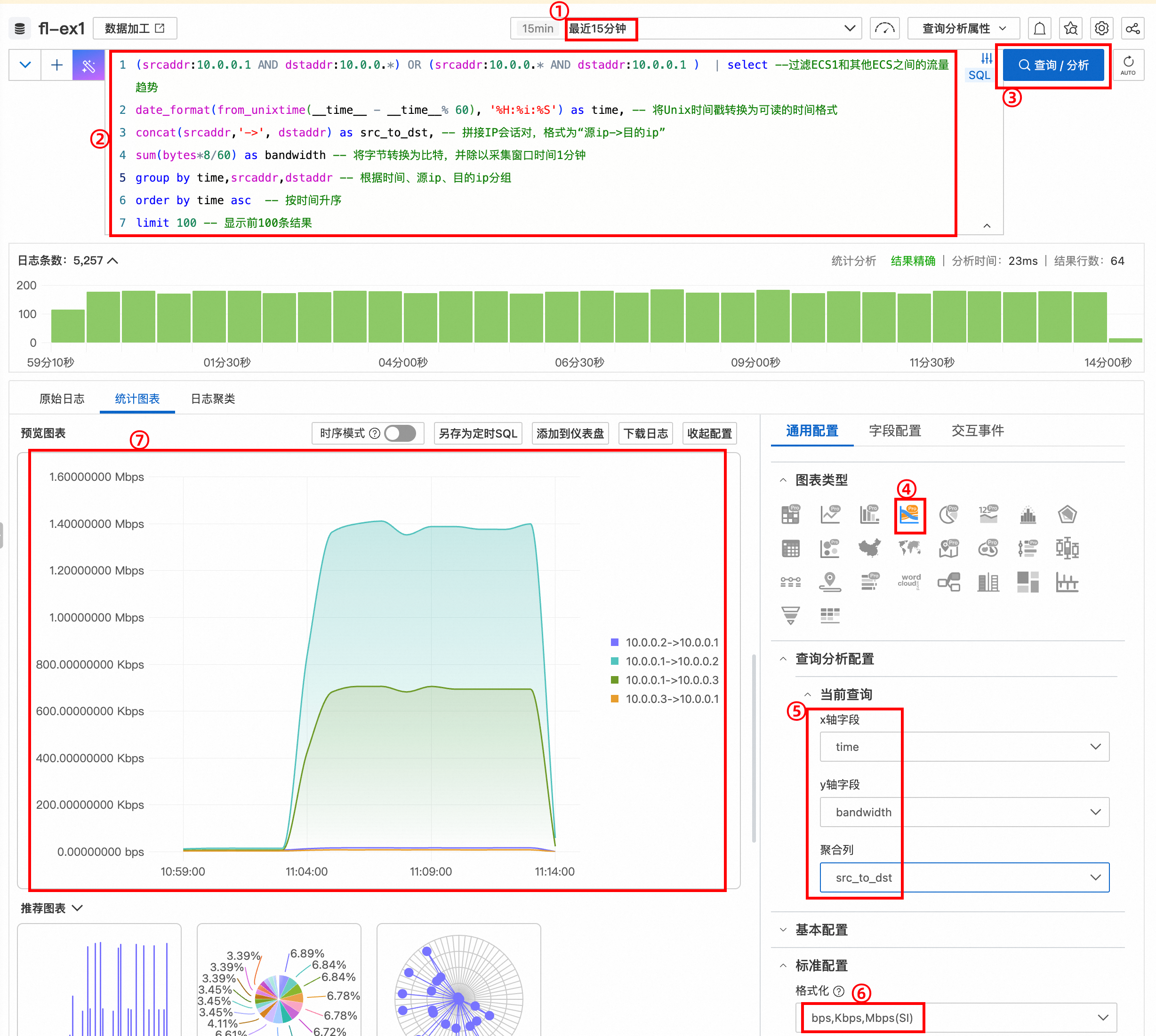Click the 15min time badge
Viewport: 1156px width, 1036px height.
[x=538, y=28]
